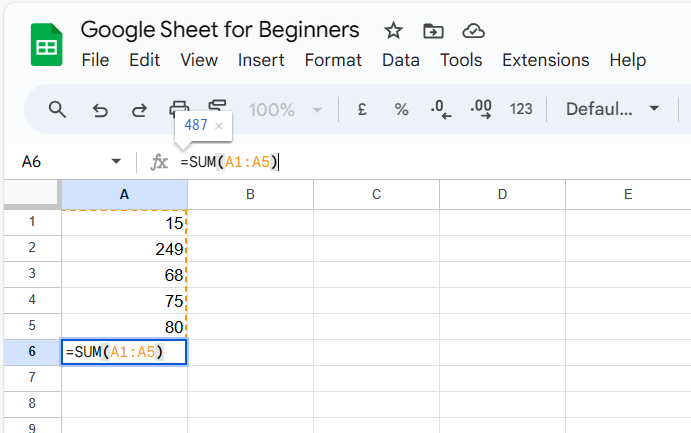Click cell containing 68

point(124,274)
